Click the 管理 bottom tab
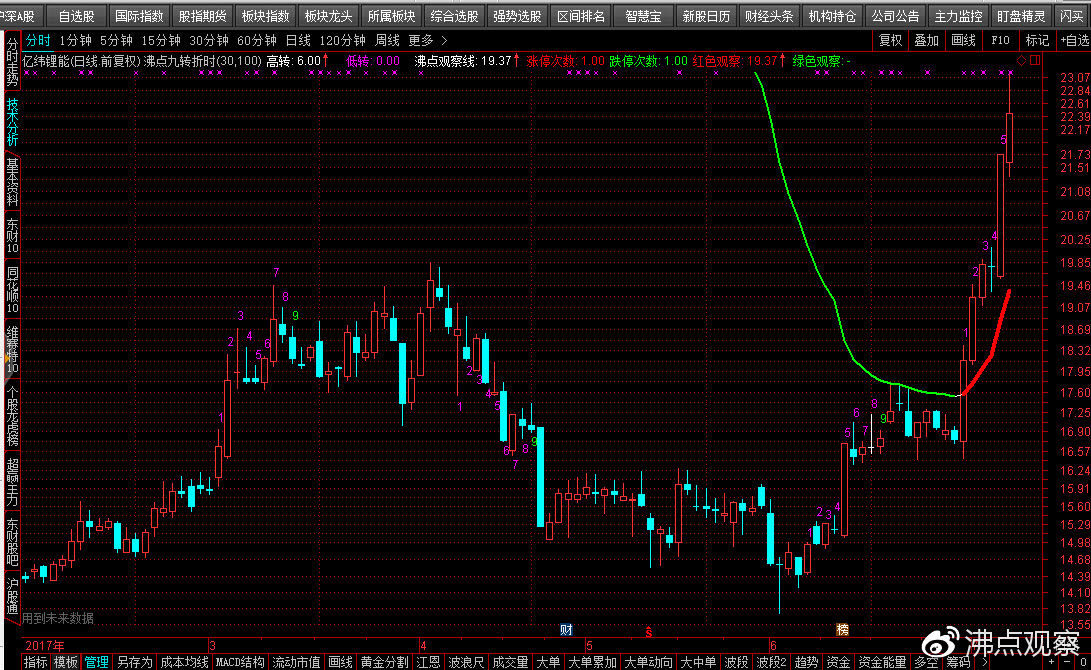Viewport: 1091px width, 670px height. click(x=96, y=662)
